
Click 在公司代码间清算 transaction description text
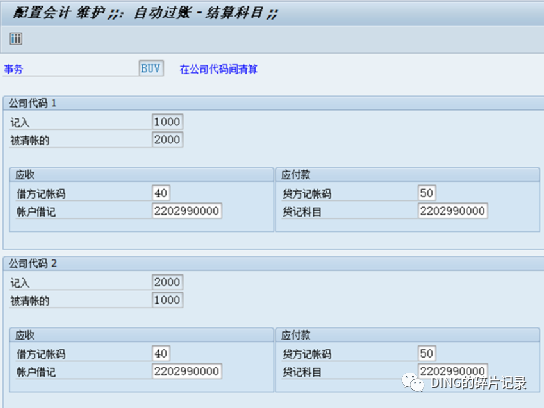pos(219,69)
